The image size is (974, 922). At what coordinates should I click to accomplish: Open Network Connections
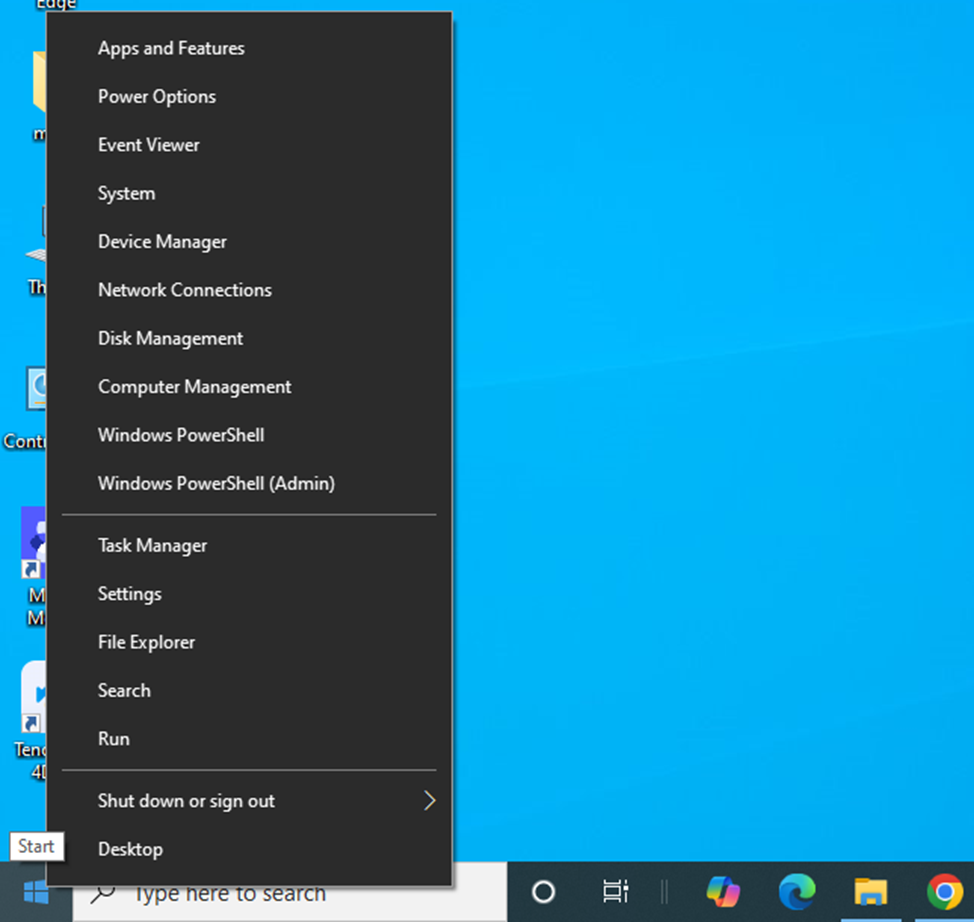pyautogui.click(x=185, y=290)
